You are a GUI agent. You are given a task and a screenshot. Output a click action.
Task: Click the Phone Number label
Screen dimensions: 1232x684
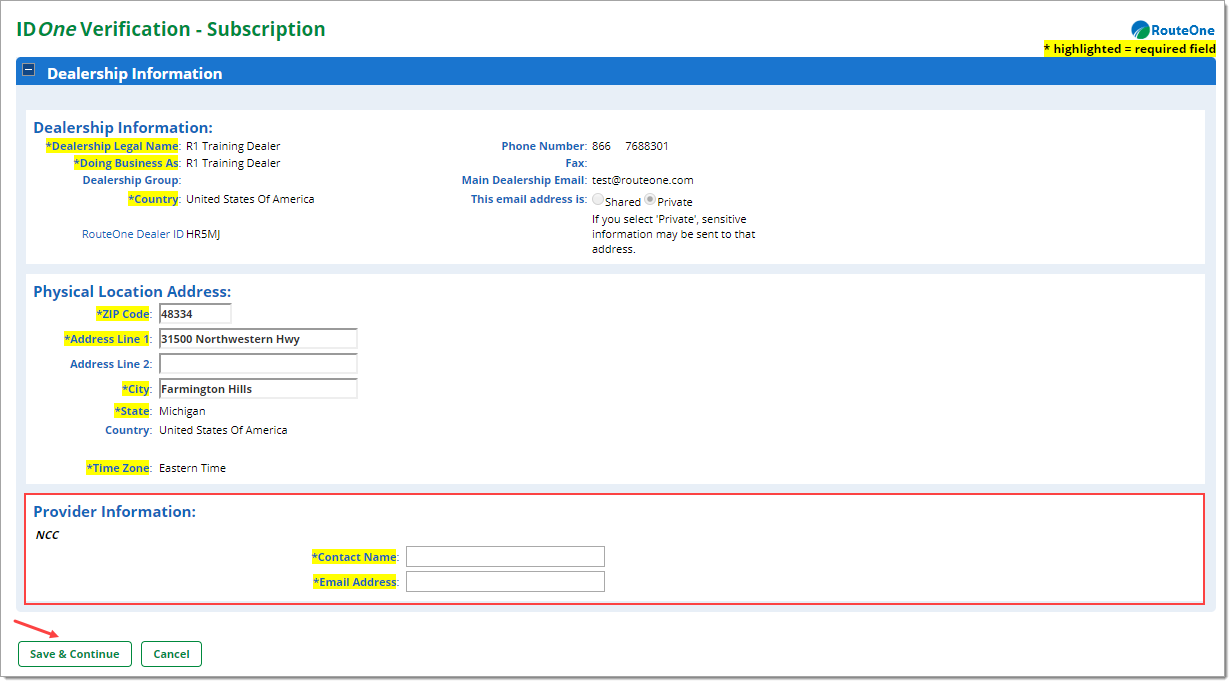[x=543, y=146]
